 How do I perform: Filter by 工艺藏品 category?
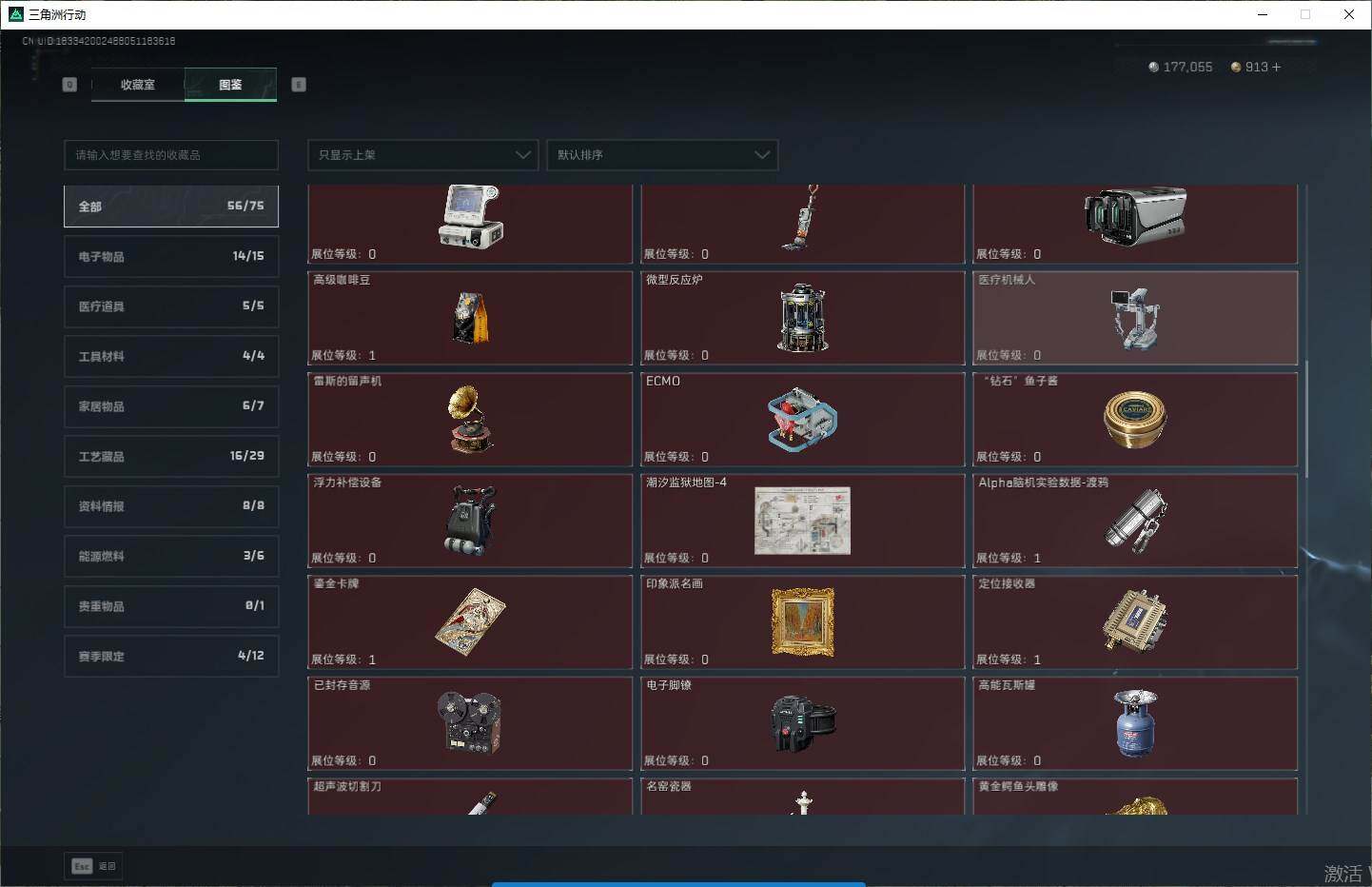click(x=171, y=457)
